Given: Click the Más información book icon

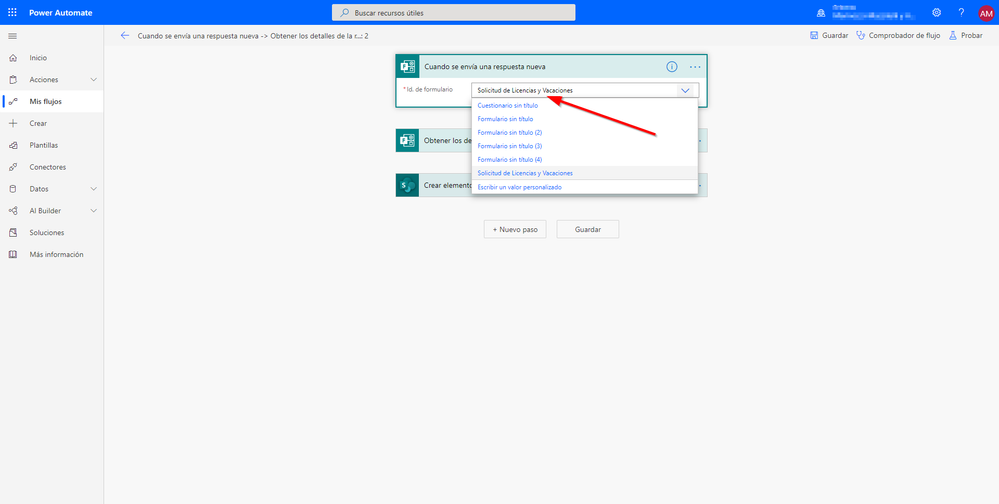Looking at the screenshot, I should pos(13,254).
